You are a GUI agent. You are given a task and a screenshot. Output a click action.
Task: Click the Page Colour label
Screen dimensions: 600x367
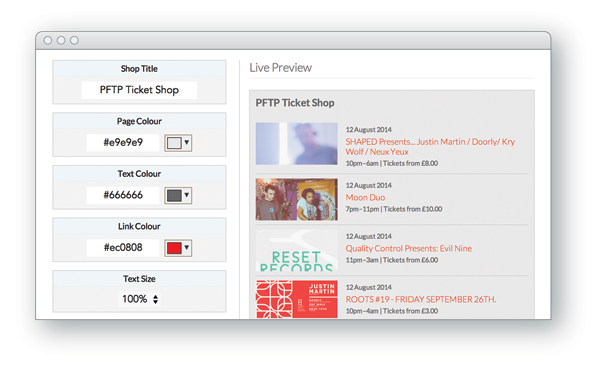139,121
